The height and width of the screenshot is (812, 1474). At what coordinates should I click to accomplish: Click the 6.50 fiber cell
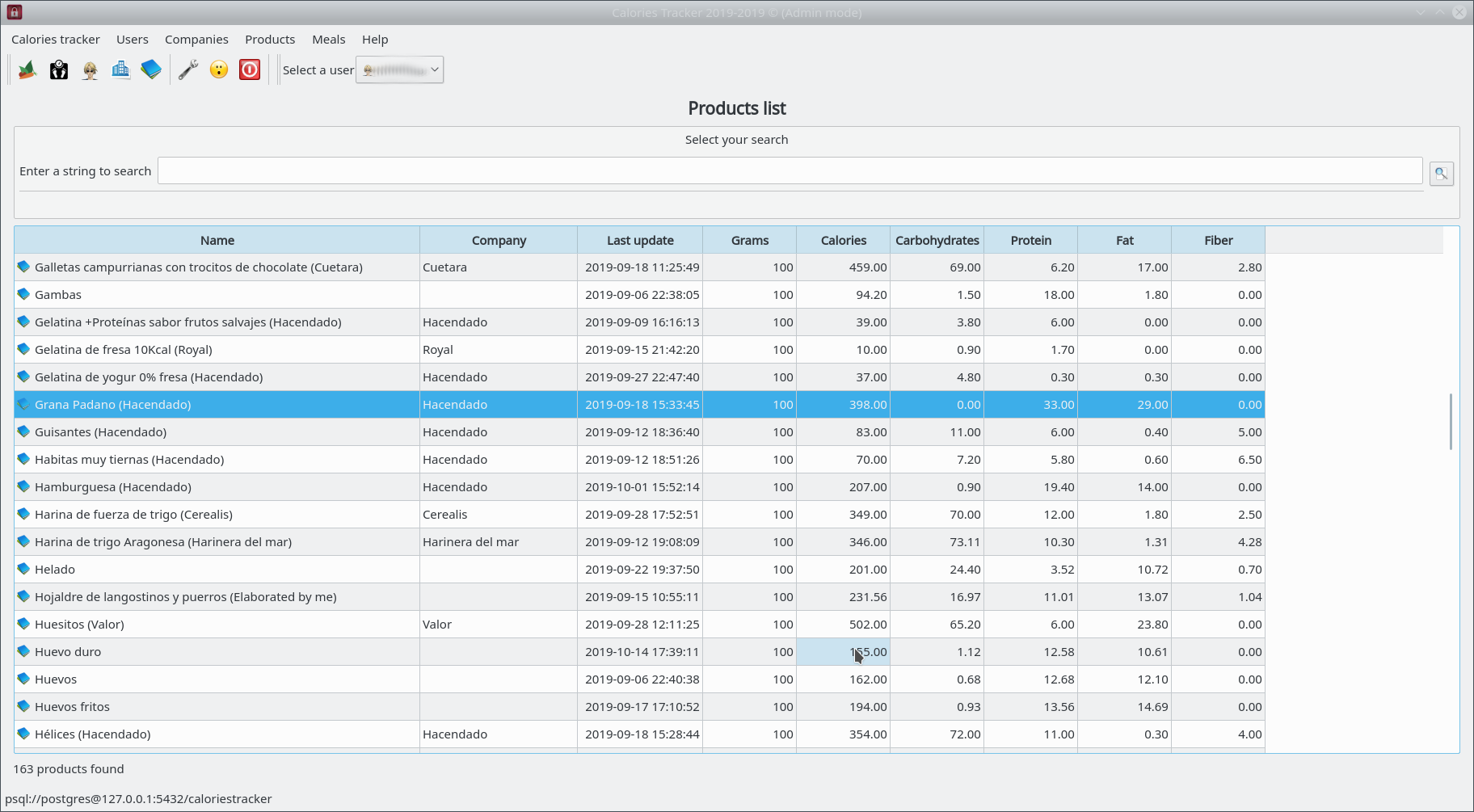[1219, 459]
